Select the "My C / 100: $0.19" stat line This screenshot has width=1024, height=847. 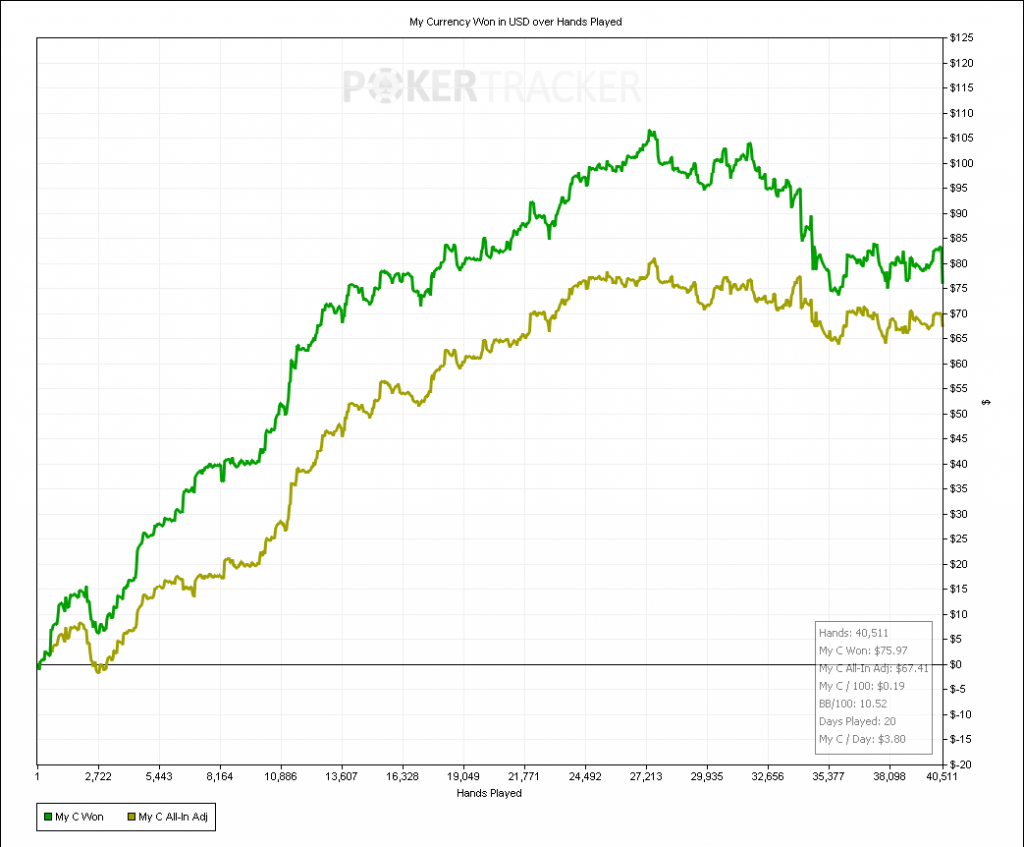pyautogui.click(x=862, y=686)
